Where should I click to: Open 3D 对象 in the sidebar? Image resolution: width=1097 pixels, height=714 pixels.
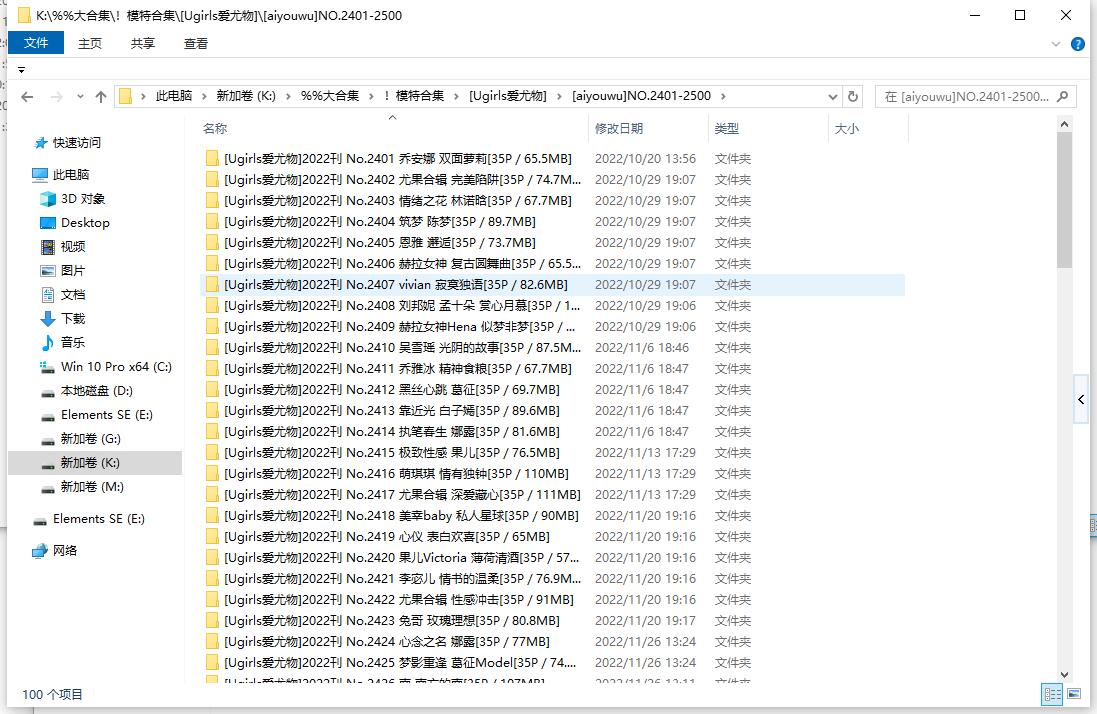[83, 199]
